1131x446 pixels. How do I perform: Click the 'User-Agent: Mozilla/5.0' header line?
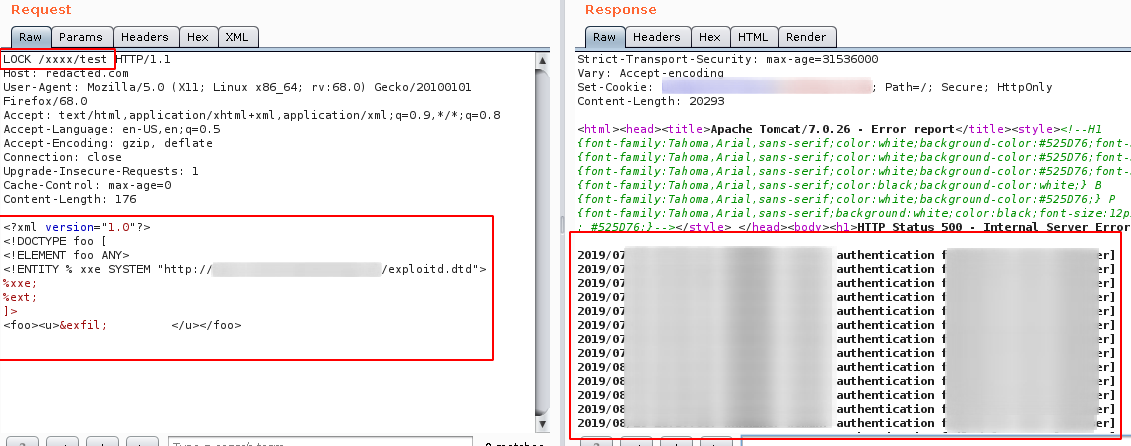[x=237, y=87]
